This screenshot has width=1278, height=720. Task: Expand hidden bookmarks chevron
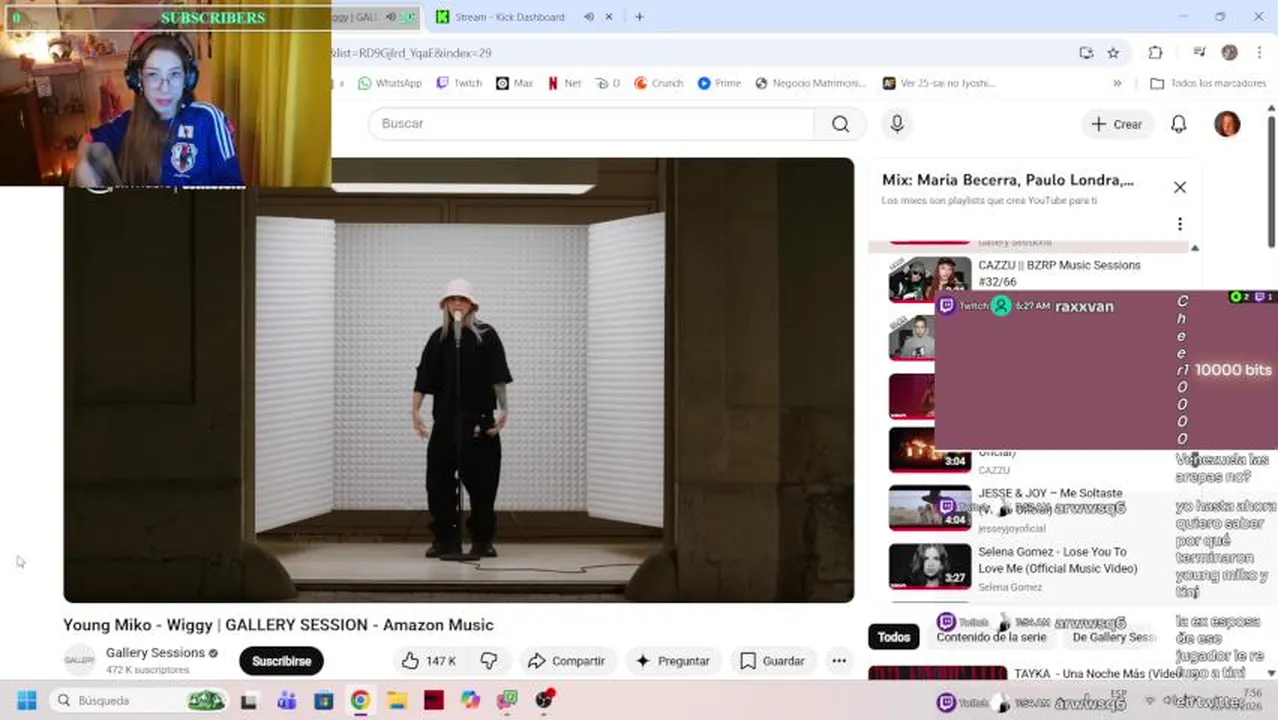pos(1117,83)
